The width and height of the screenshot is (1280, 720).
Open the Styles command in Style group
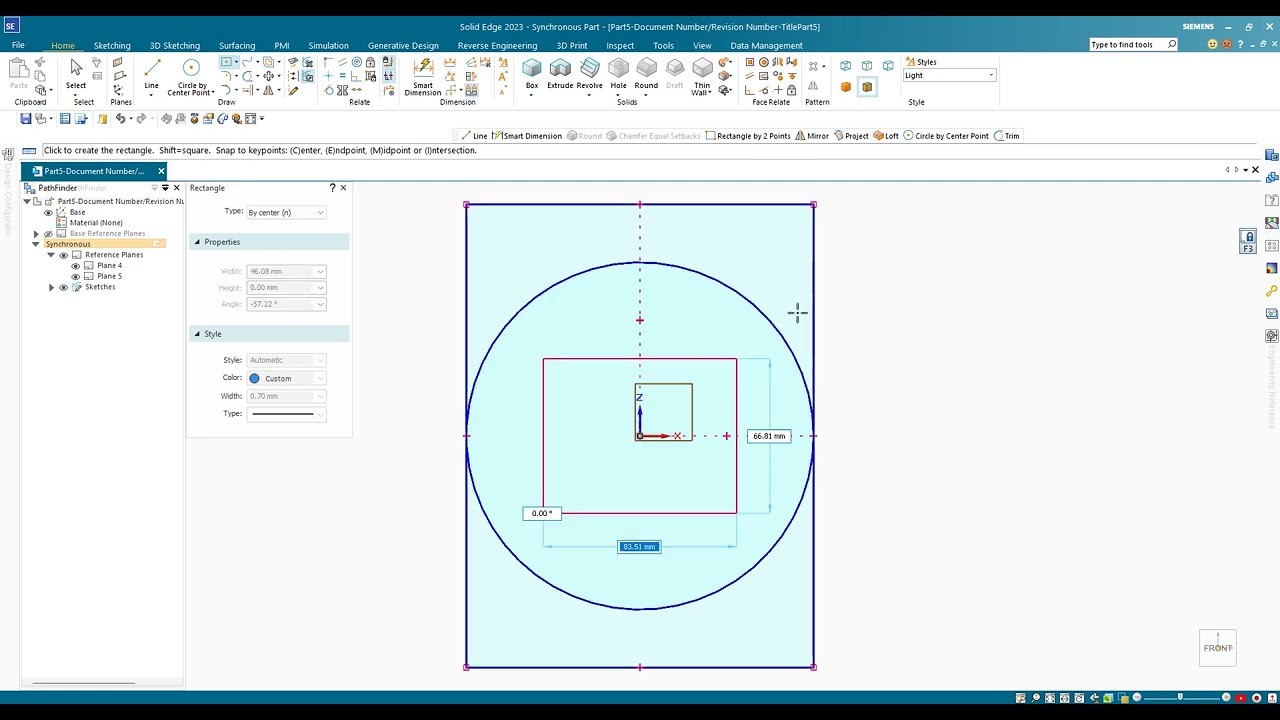coord(921,62)
